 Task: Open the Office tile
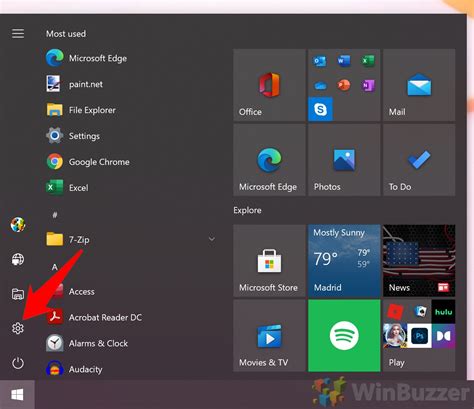point(269,85)
